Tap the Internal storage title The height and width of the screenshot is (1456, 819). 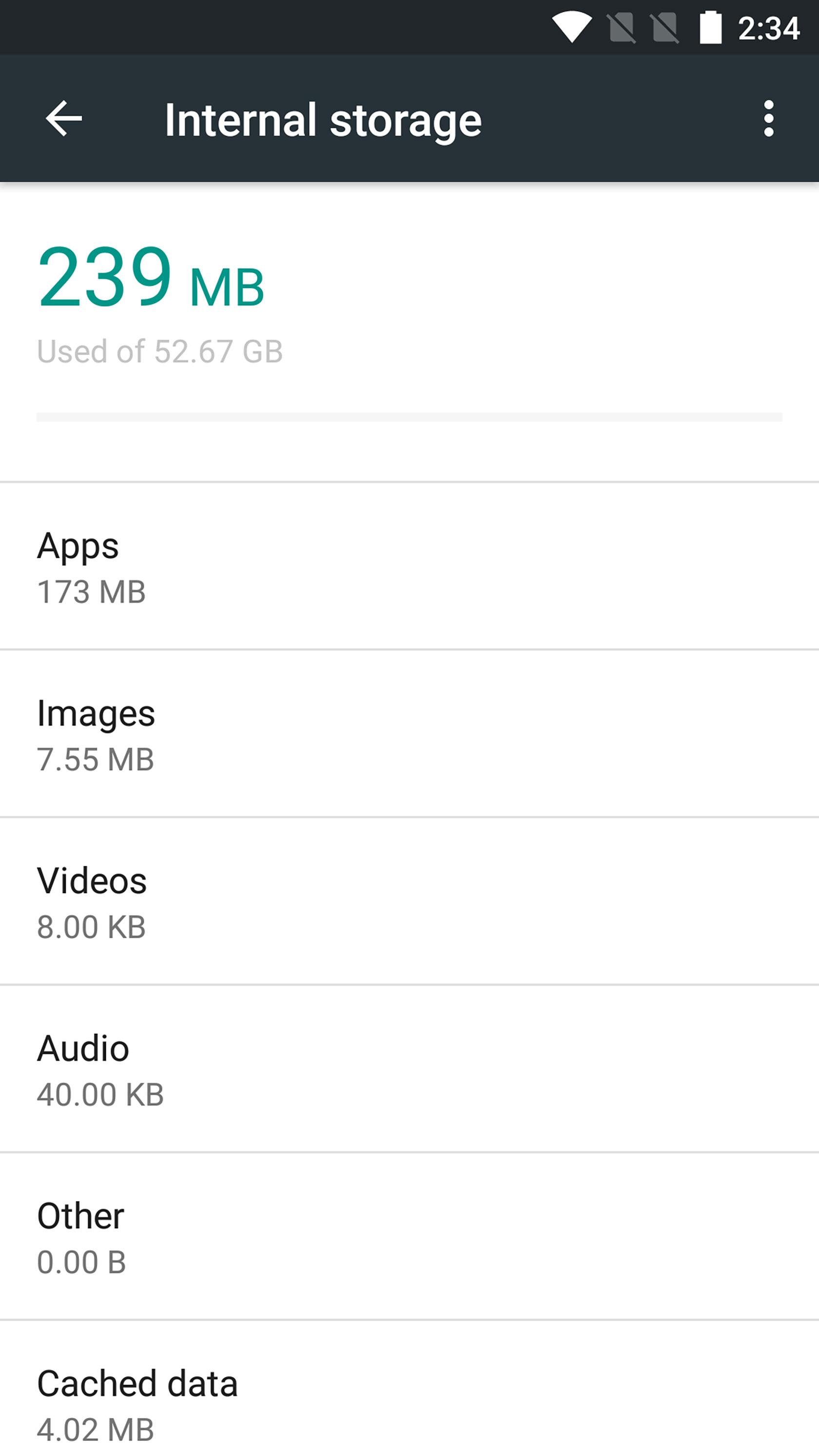(323, 120)
